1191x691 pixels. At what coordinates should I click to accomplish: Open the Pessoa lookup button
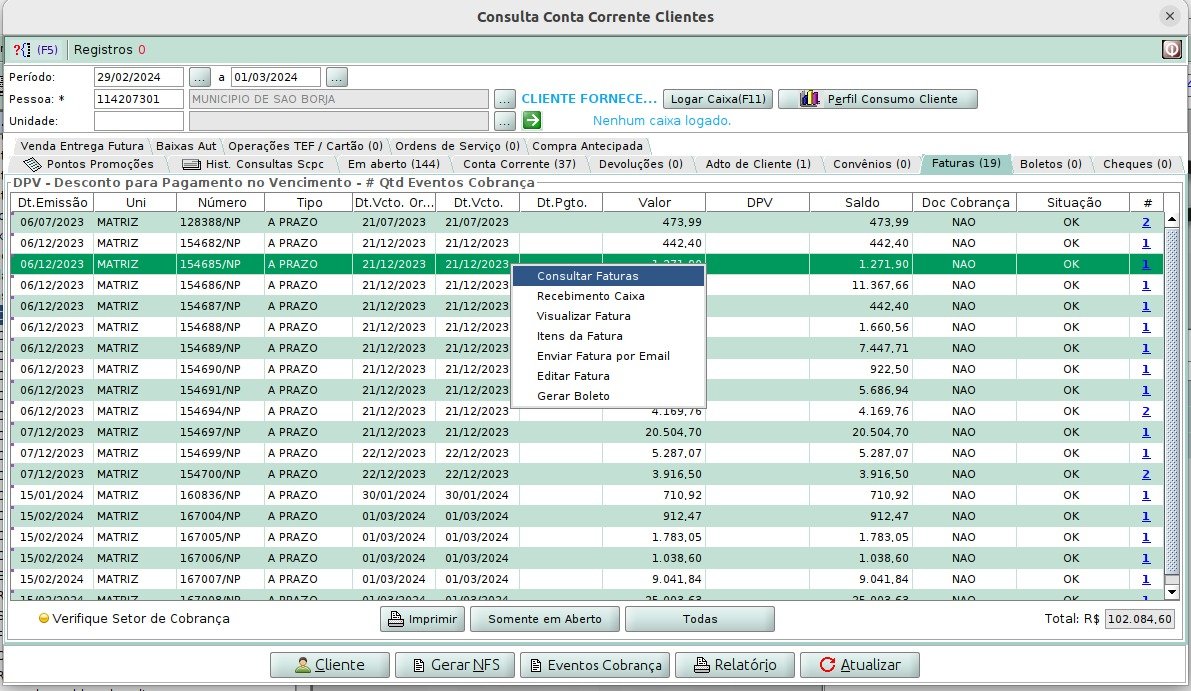tap(505, 99)
